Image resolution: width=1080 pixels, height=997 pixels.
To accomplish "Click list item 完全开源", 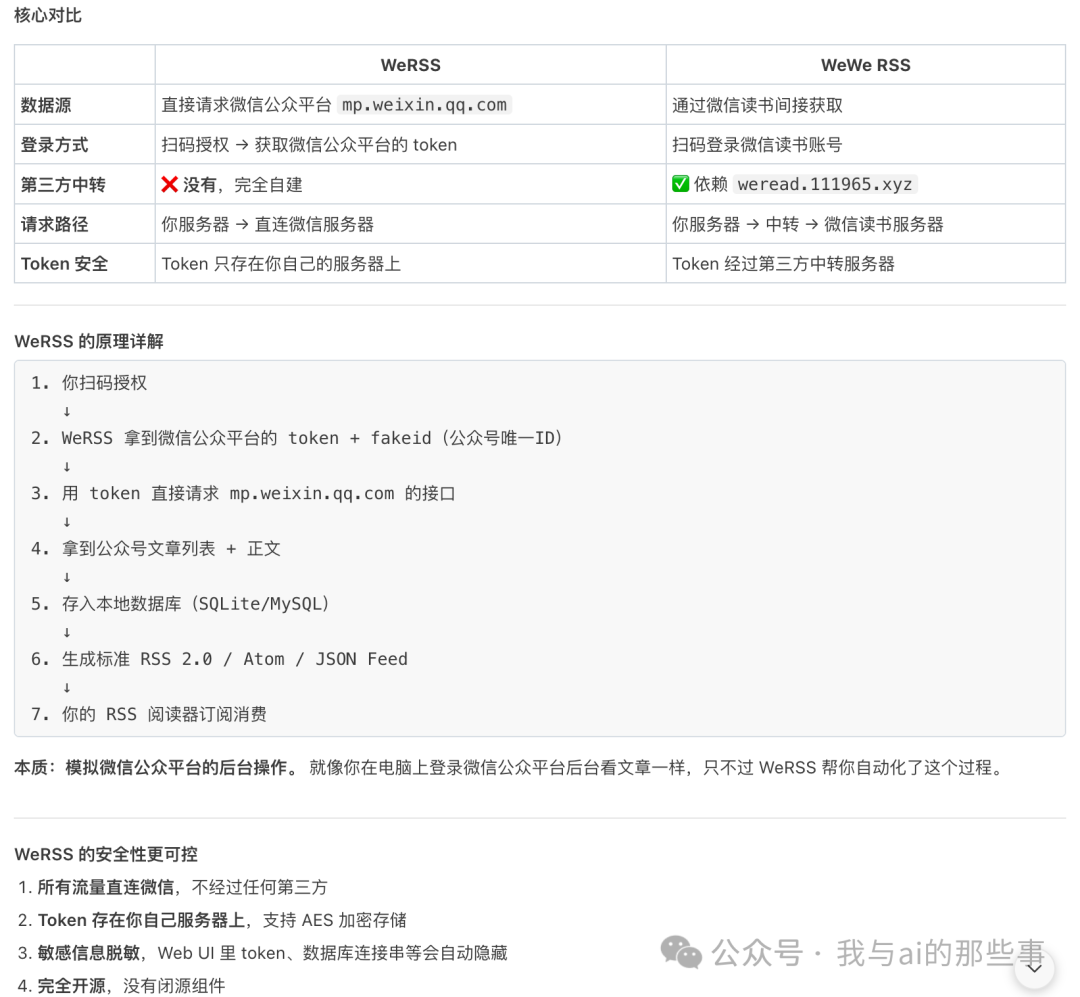I will (122, 986).
